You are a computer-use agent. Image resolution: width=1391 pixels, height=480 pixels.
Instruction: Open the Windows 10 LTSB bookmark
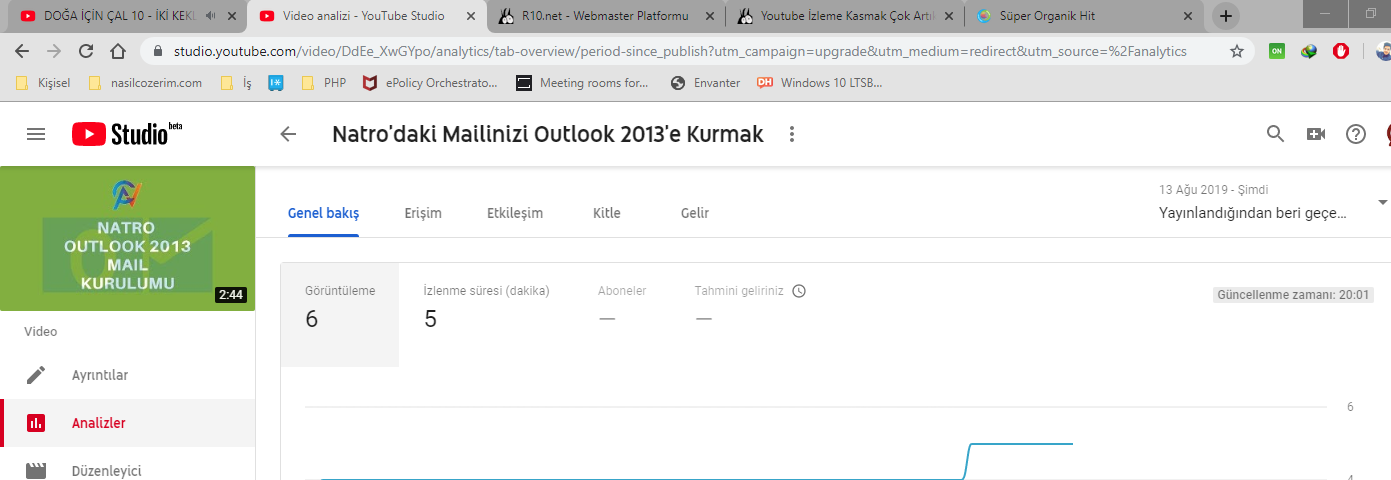[820, 83]
